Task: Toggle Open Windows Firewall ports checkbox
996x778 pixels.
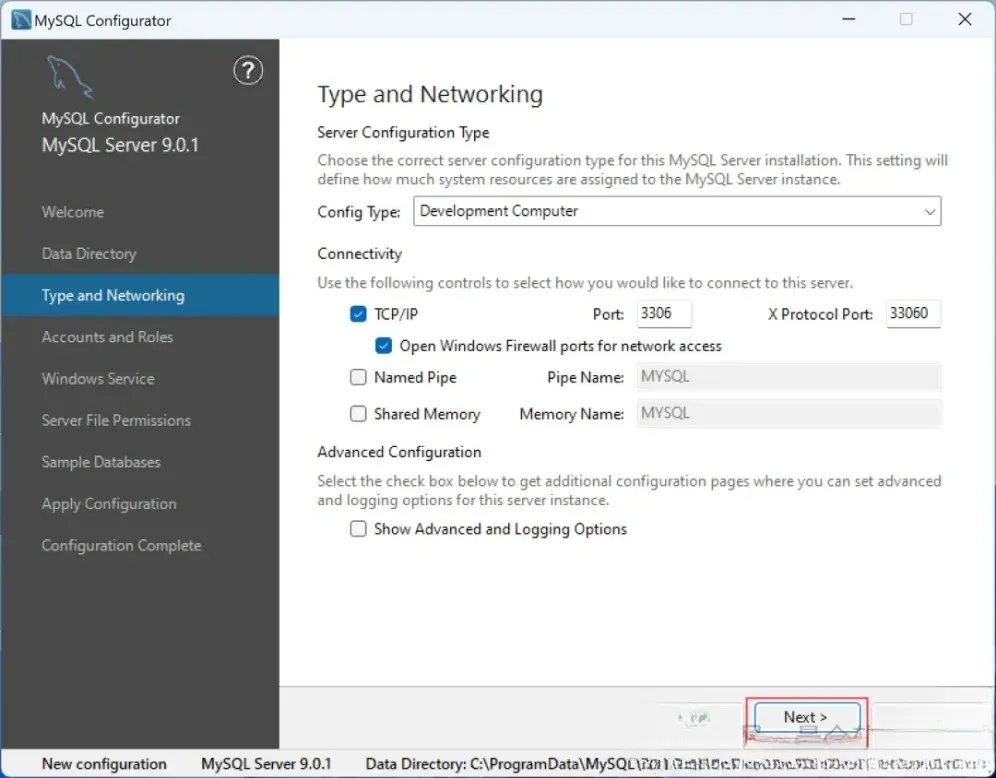Action: 383,345
